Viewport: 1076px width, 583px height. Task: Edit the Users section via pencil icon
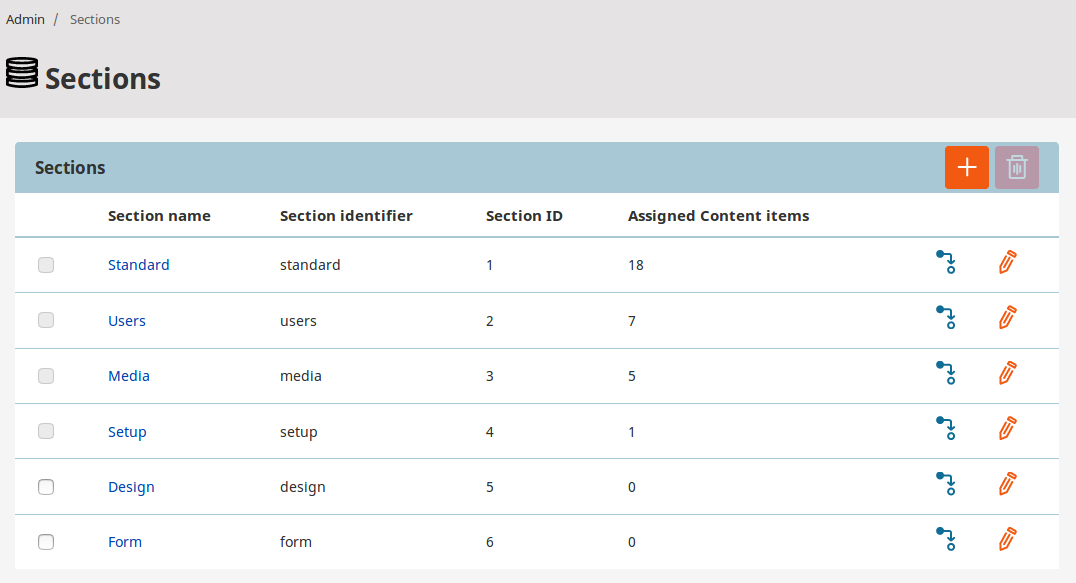click(1007, 318)
